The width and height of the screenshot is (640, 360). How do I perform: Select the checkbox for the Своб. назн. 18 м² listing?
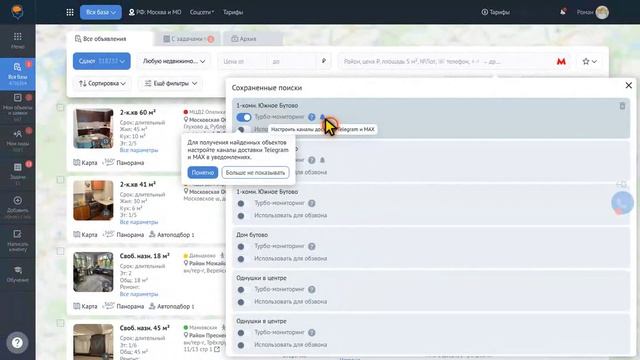click(x=60, y=251)
